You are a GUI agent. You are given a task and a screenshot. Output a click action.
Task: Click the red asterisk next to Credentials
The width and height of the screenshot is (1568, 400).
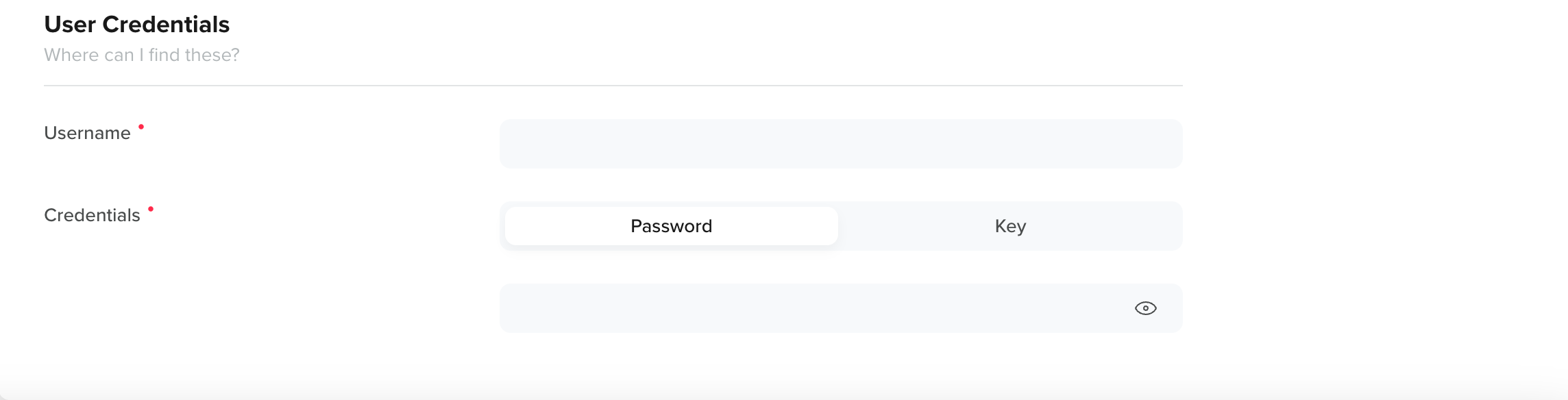tap(150, 208)
